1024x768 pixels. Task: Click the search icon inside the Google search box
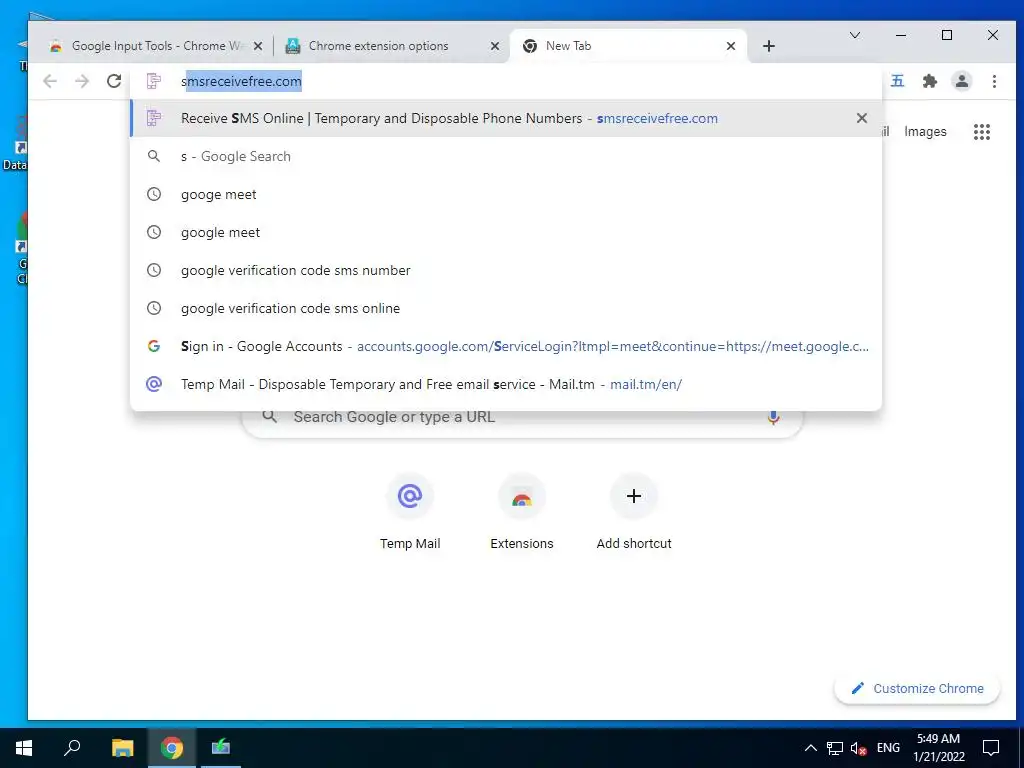click(270, 417)
